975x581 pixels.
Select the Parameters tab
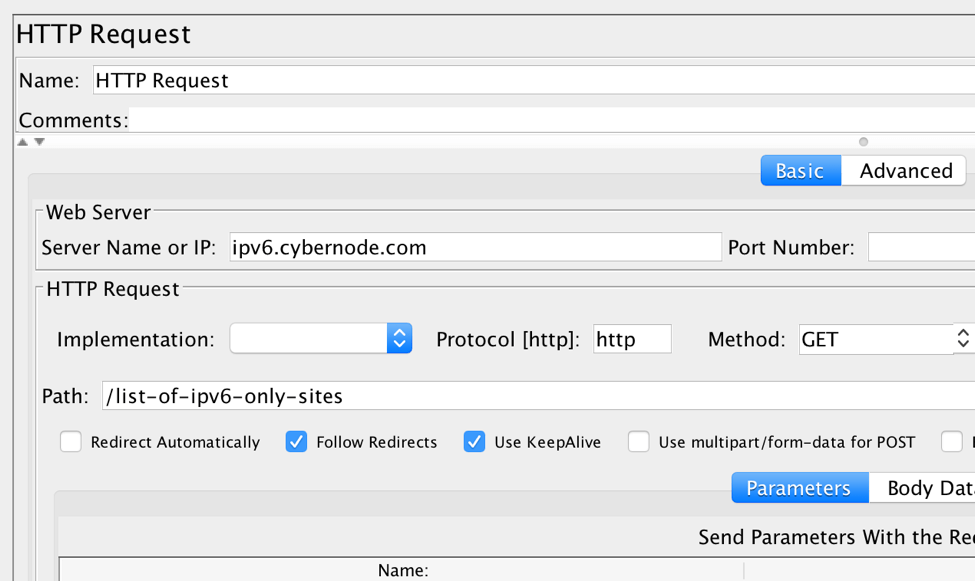click(x=800, y=488)
